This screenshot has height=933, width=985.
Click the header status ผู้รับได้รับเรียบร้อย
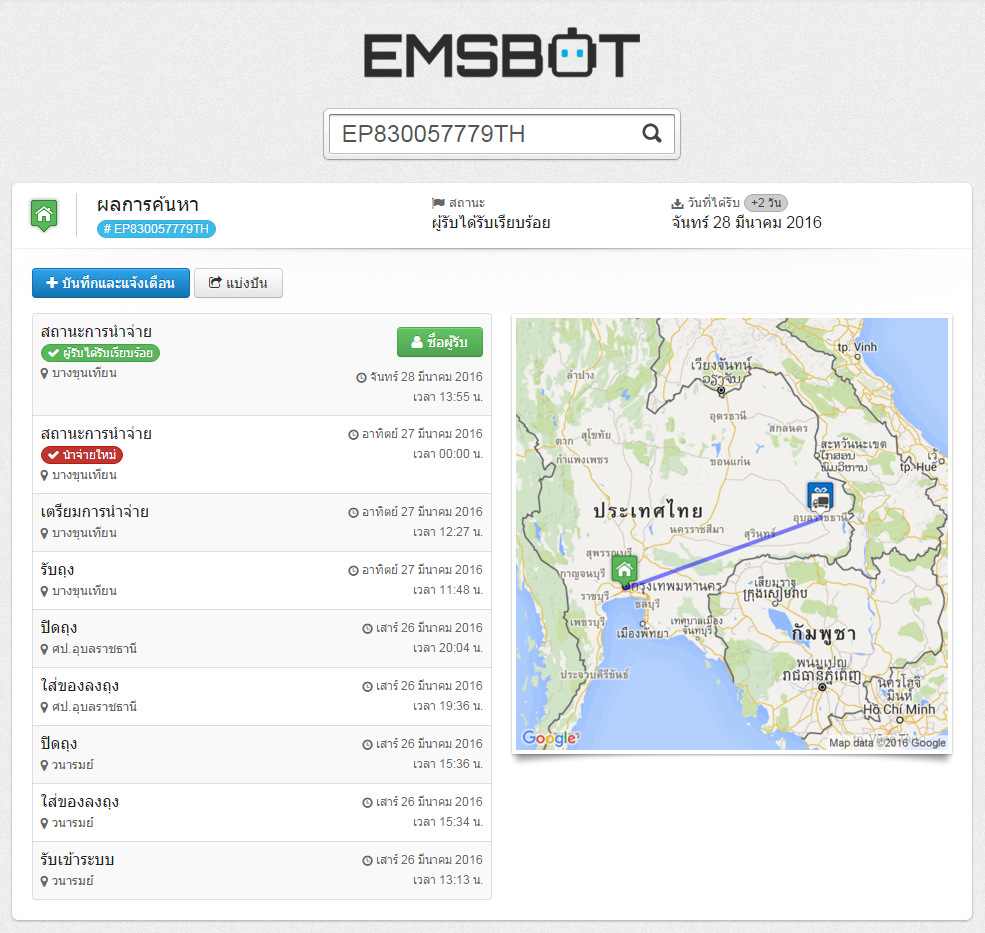[x=491, y=222]
